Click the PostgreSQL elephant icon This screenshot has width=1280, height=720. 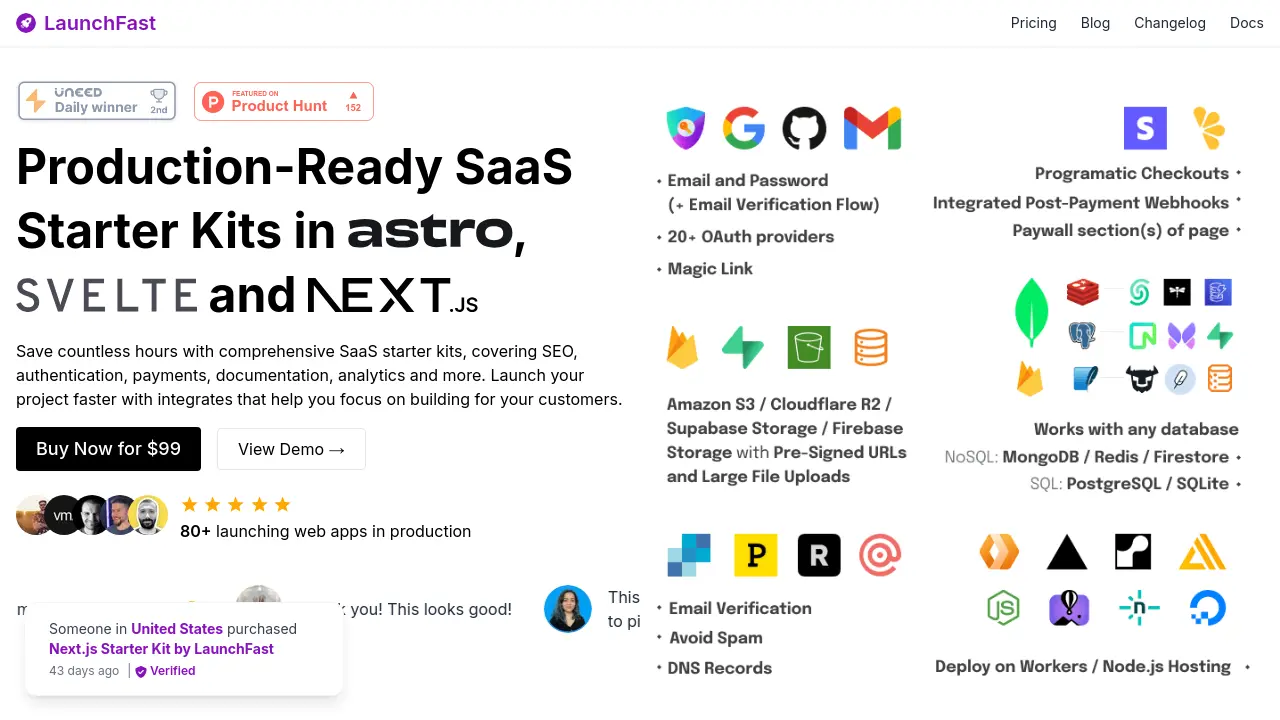(x=1082, y=335)
